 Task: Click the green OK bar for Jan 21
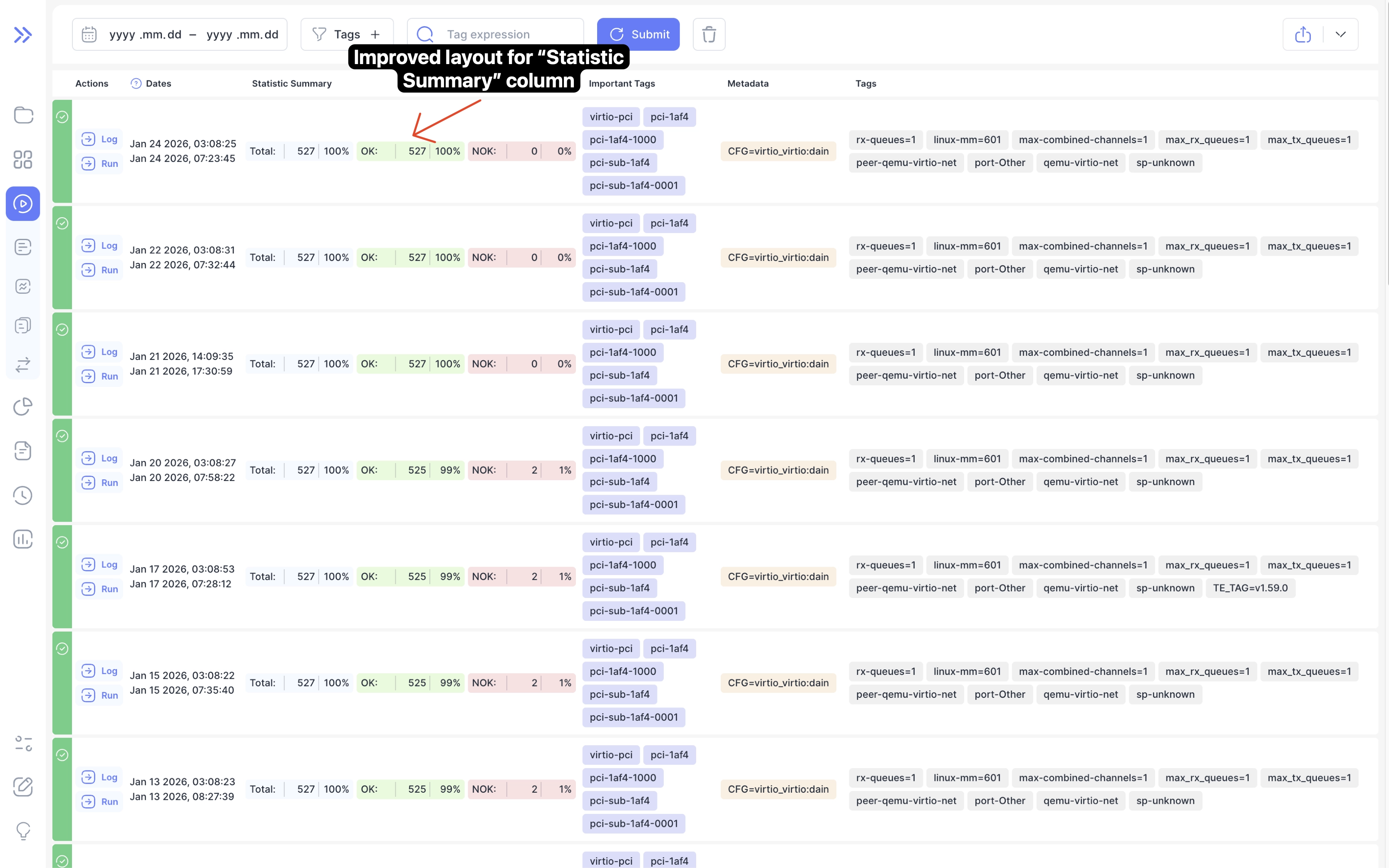(x=410, y=364)
